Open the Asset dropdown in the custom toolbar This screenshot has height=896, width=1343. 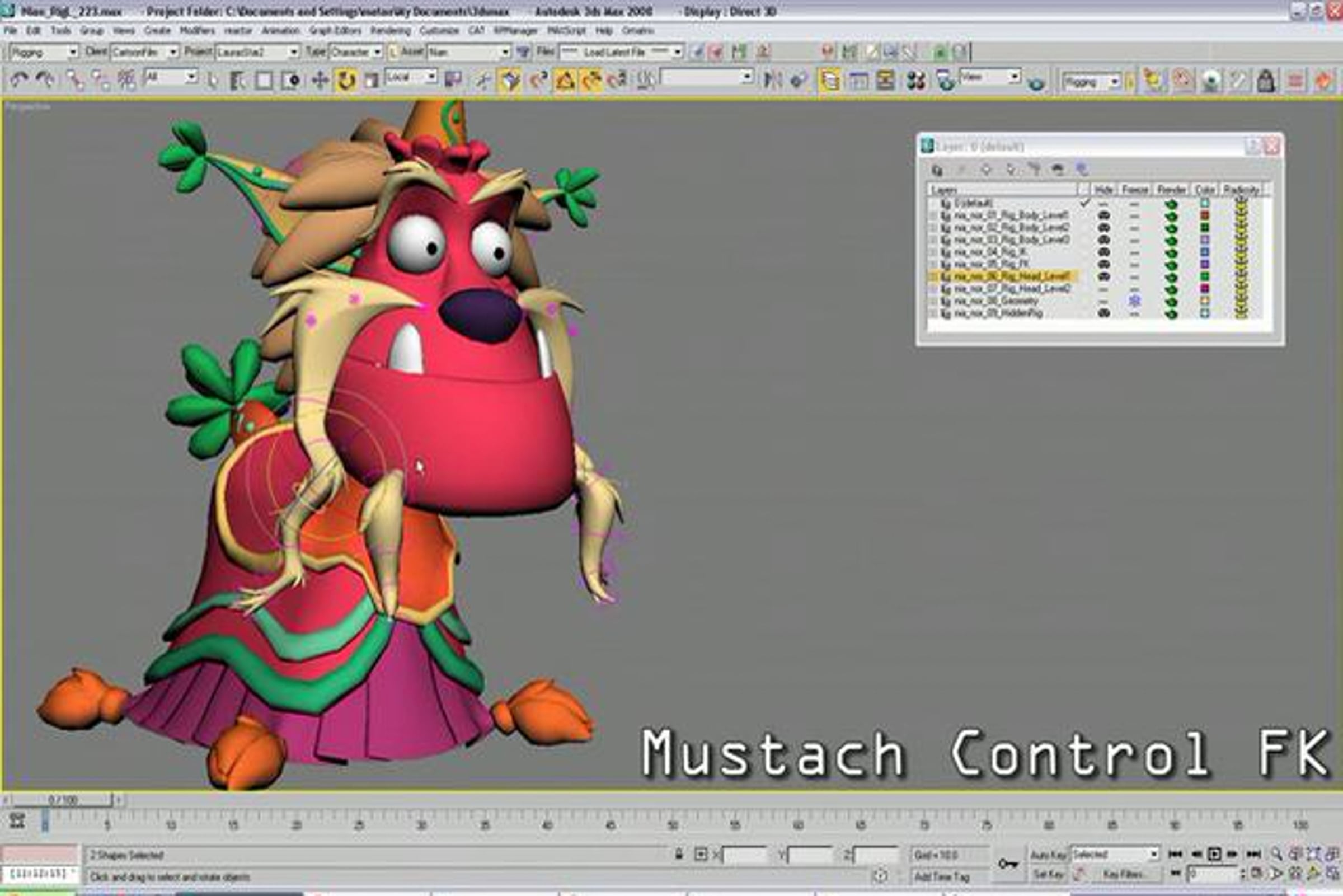pyautogui.click(x=469, y=52)
